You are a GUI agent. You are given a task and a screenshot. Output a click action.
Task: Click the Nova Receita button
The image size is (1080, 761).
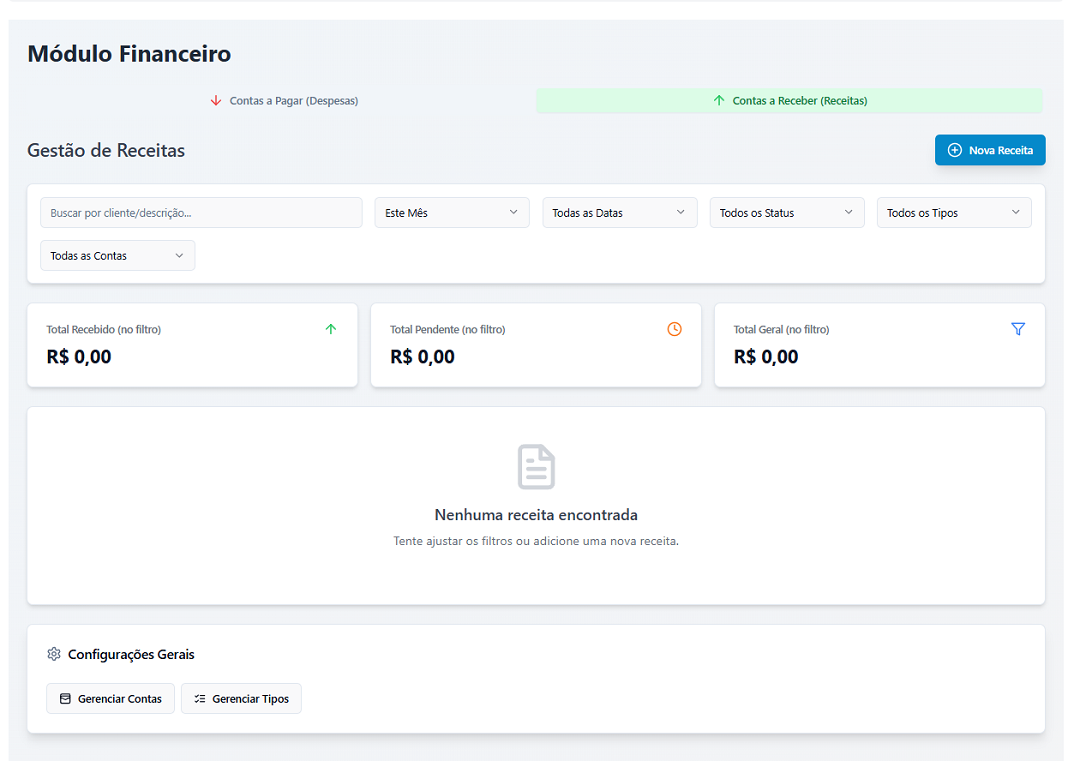990,150
